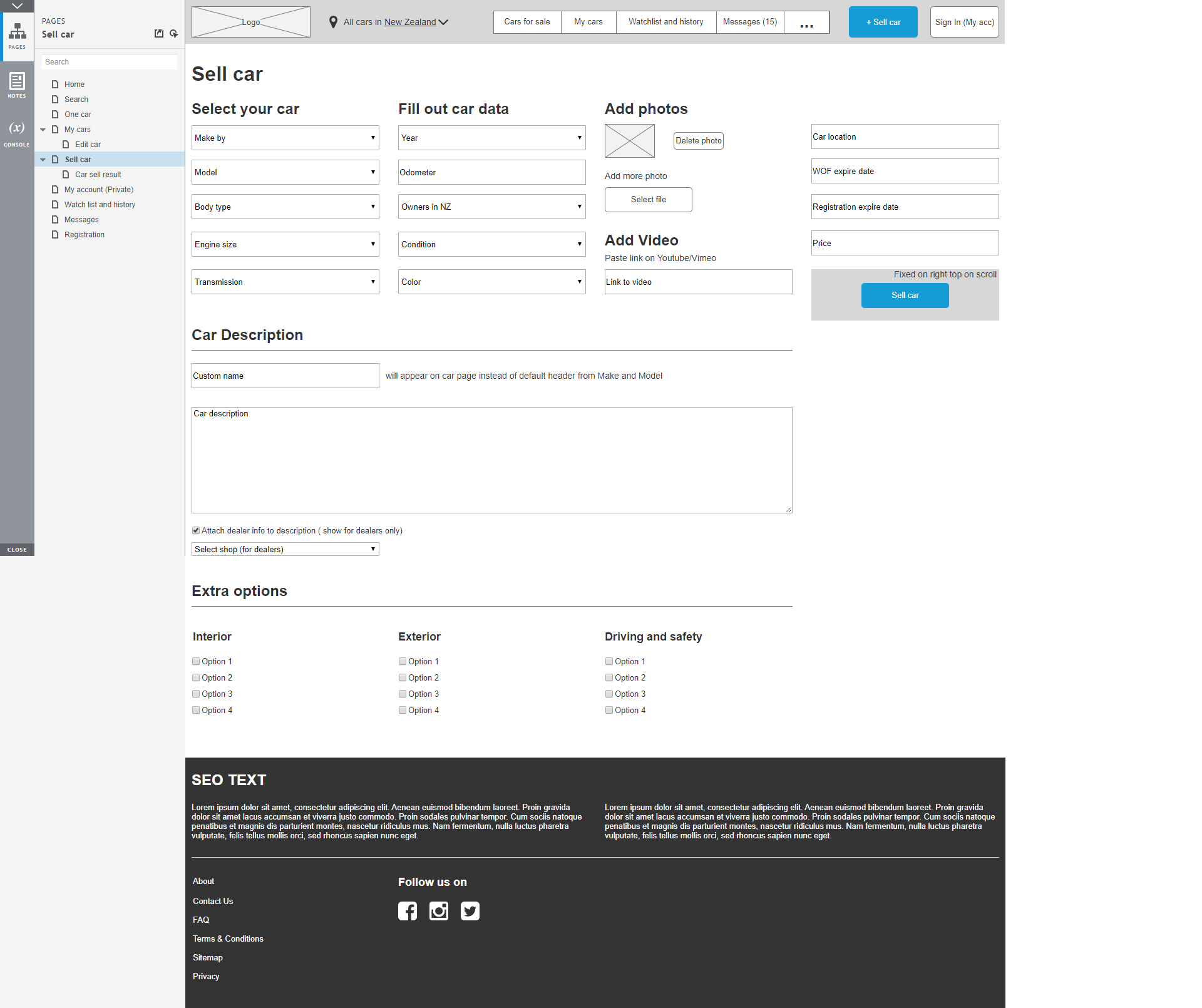The width and height of the screenshot is (1202, 1008).
Task: Check Interior Option 2
Action: coord(196,677)
